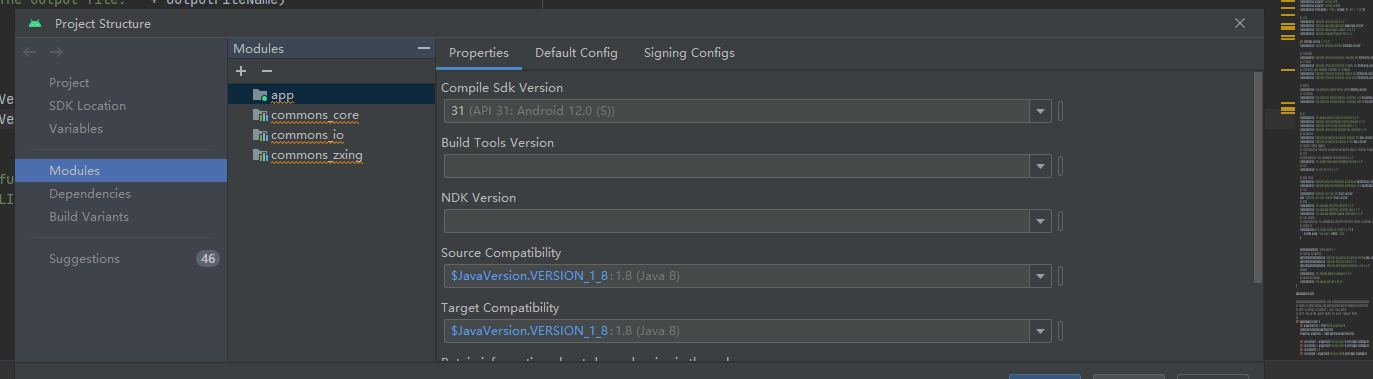Click the commons_io module icon
Image resolution: width=1373 pixels, height=379 pixels.
[260, 135]
